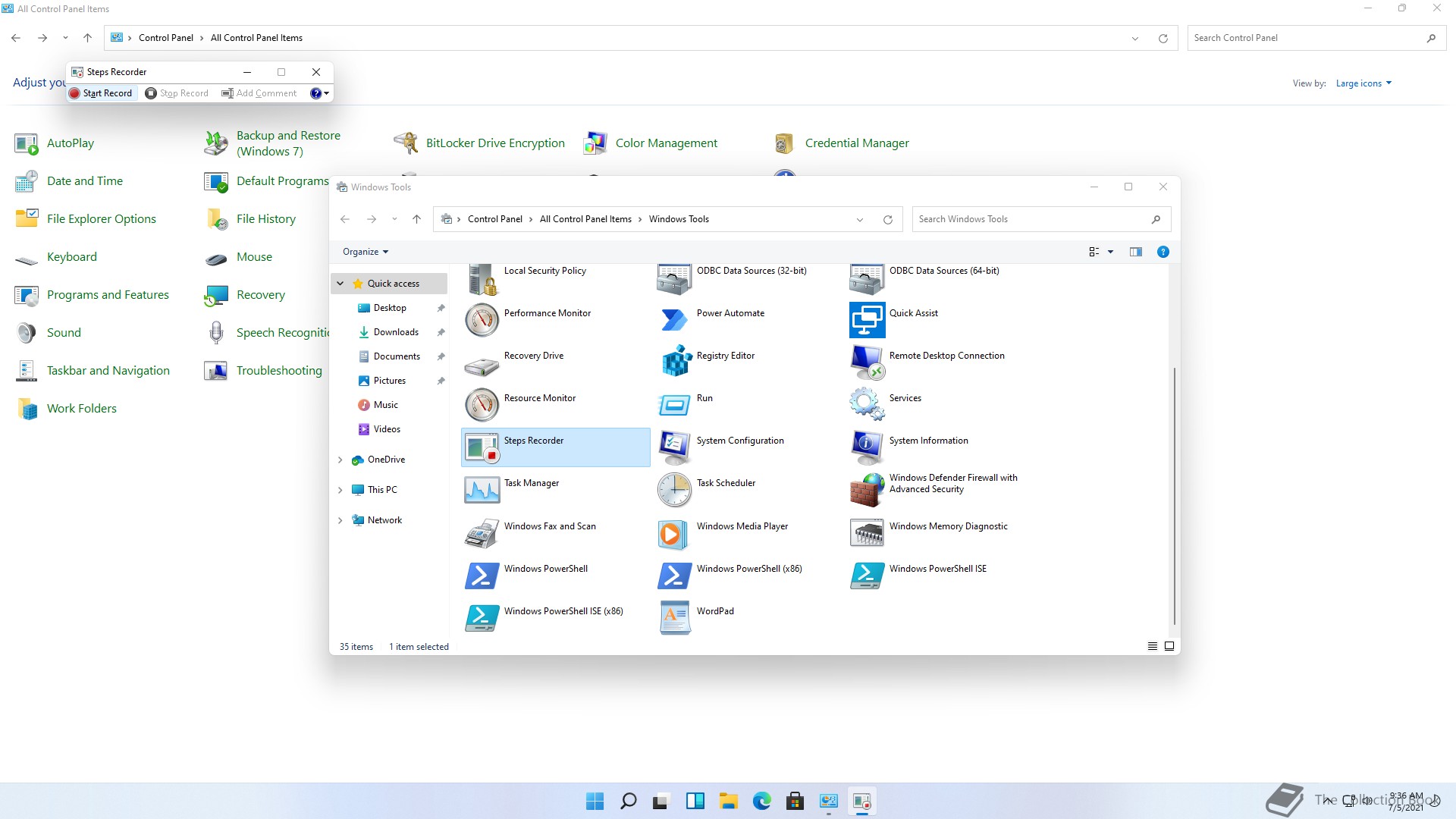Select Documents in the navigation pane

pos(397,356)
